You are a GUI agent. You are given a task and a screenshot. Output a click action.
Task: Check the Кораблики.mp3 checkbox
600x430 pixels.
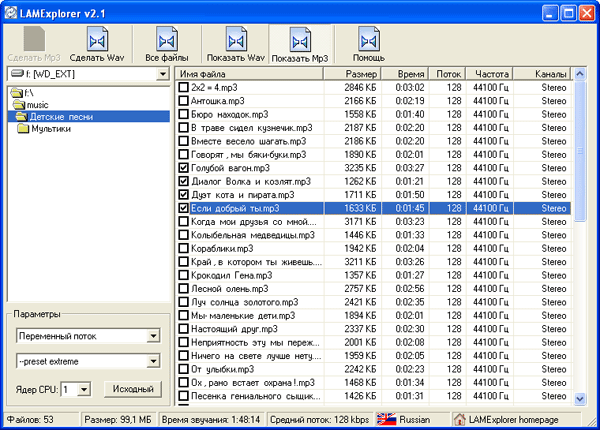(184, 248)
